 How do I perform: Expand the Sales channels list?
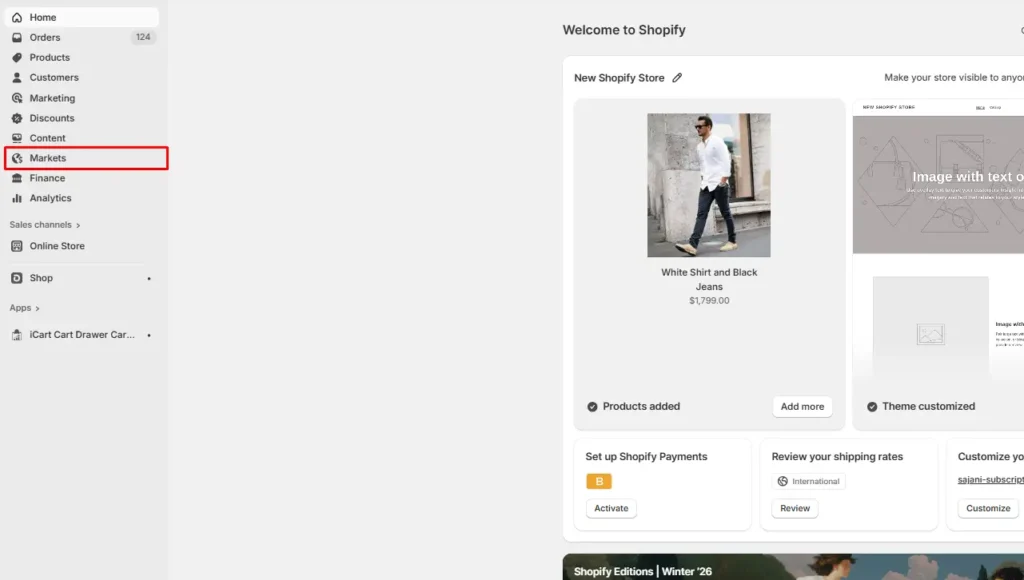coord(44,224)
